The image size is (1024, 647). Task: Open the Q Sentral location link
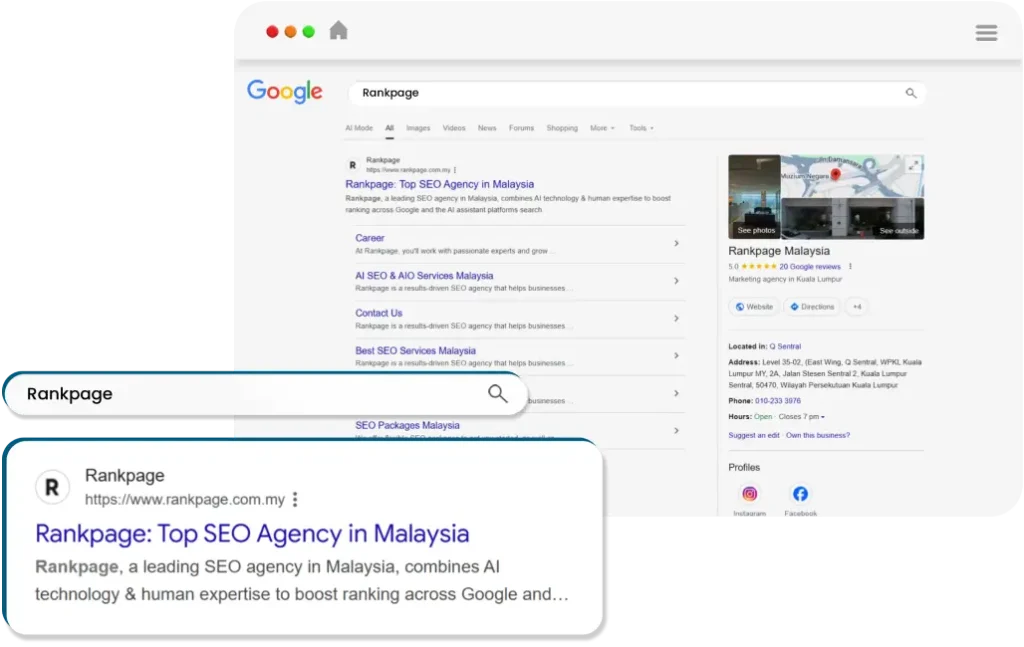pos(785,347)
